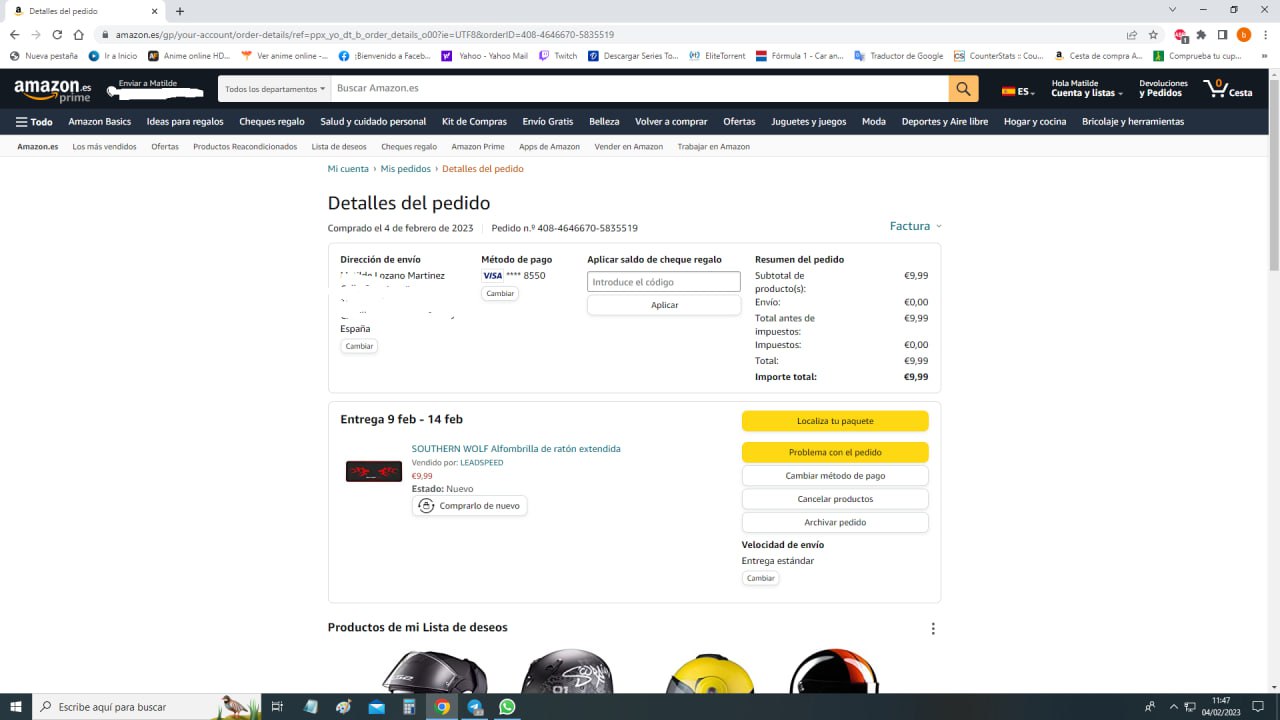Screen dimensions: 1280x720
Task: Go to Chrome home page icon
Action: point(78,34)
